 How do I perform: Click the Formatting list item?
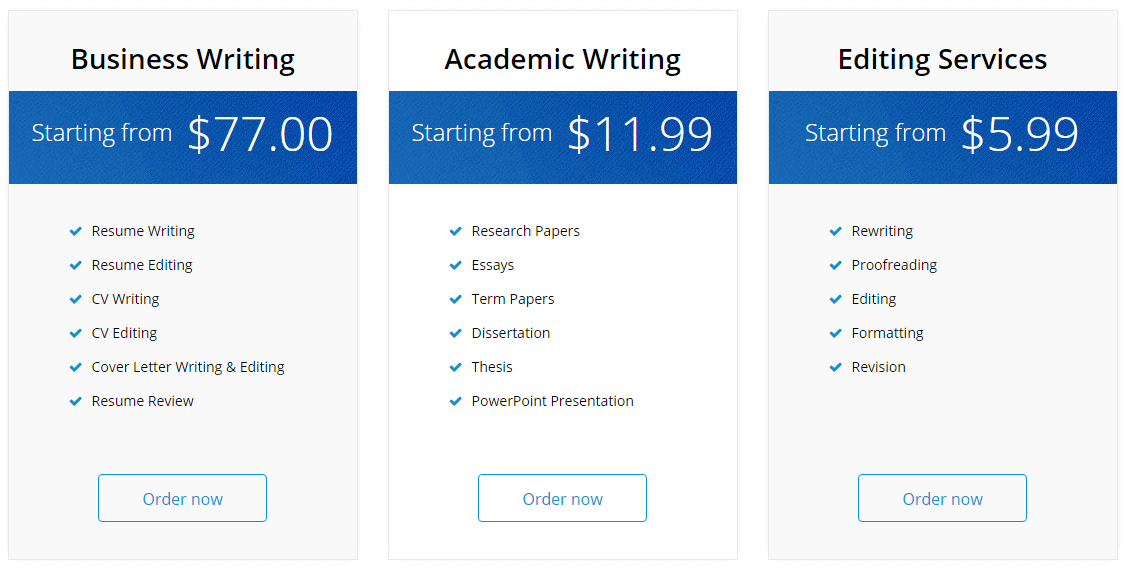[x=887, y=333]
